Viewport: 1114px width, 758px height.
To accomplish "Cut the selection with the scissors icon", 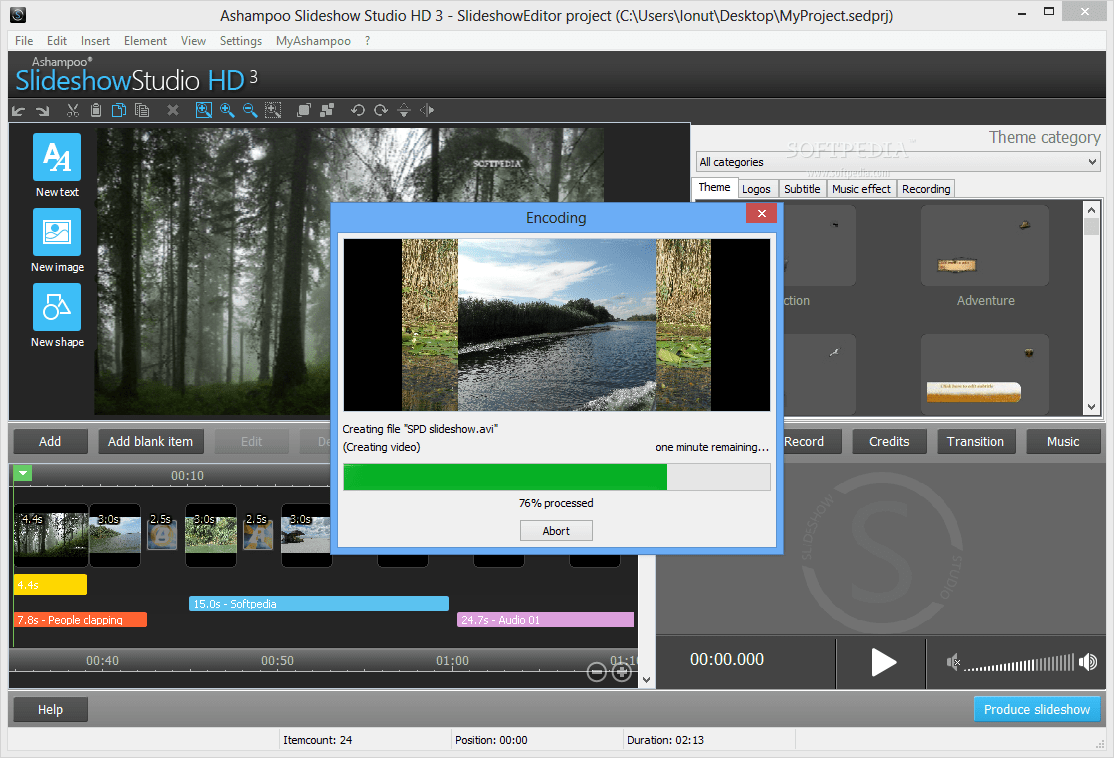I will (73, 110).
